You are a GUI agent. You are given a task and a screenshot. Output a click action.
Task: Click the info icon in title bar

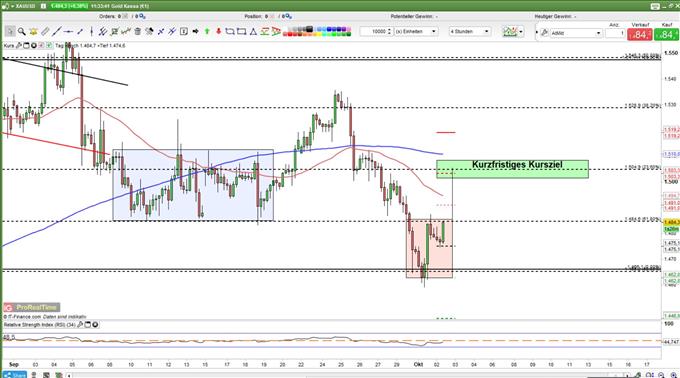pyautogui.click(x=43, y=6)
